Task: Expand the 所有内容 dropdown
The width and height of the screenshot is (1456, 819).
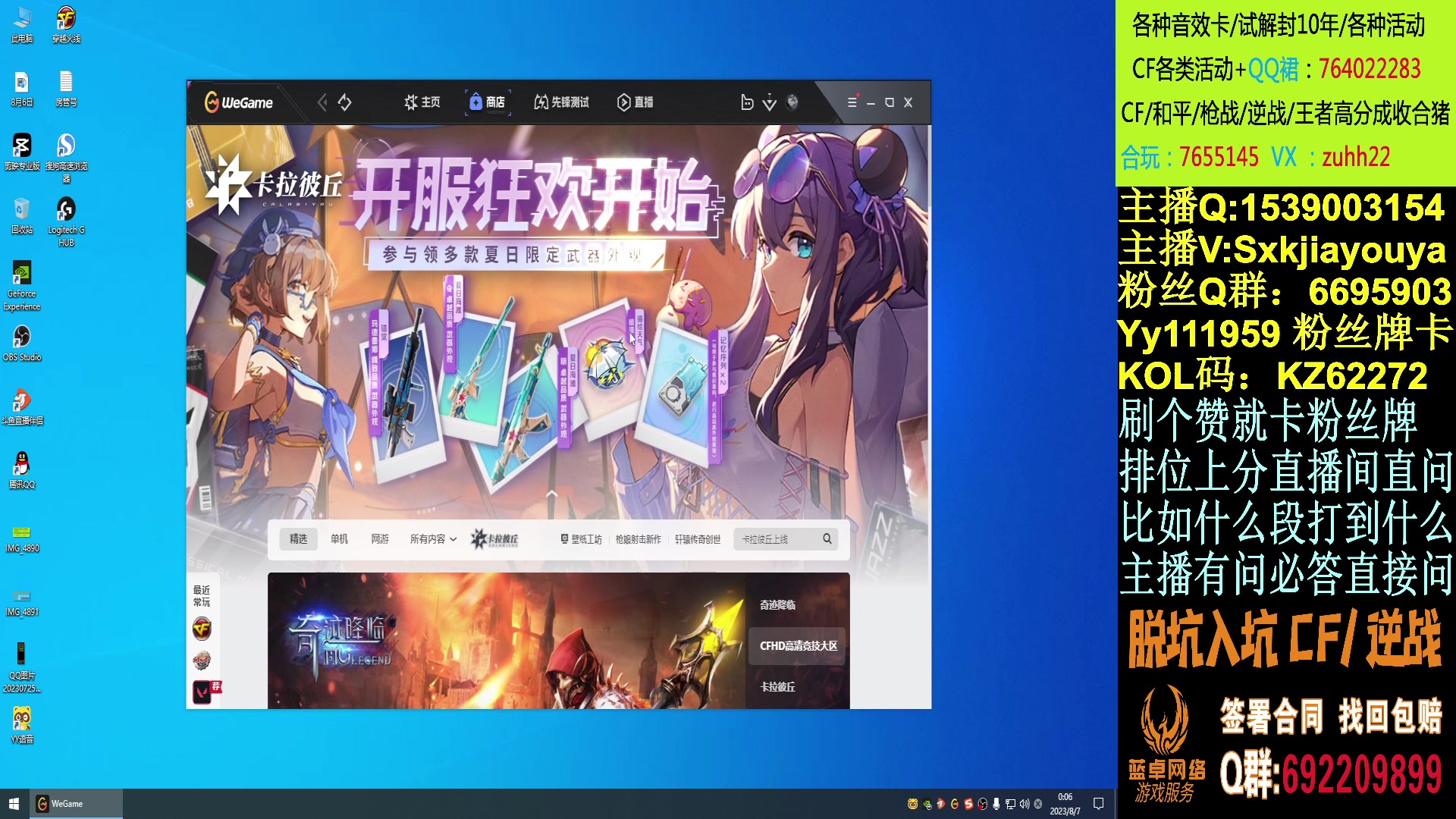Action: pos(433,539)
